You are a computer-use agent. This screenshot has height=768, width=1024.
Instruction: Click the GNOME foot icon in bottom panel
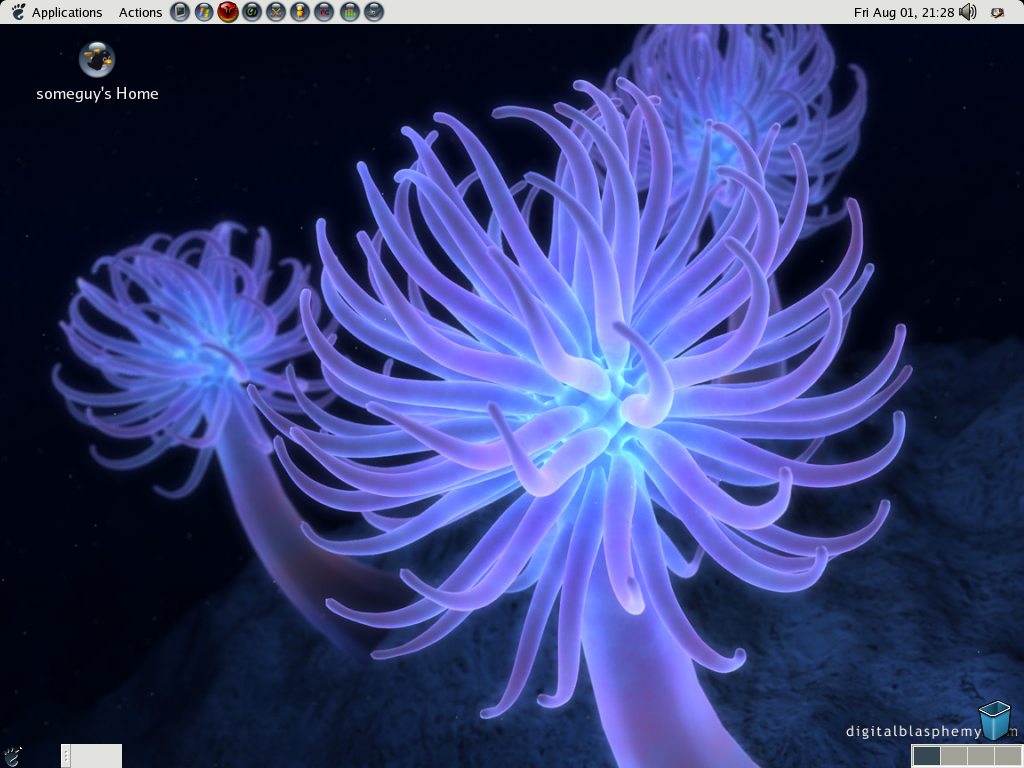13,756
